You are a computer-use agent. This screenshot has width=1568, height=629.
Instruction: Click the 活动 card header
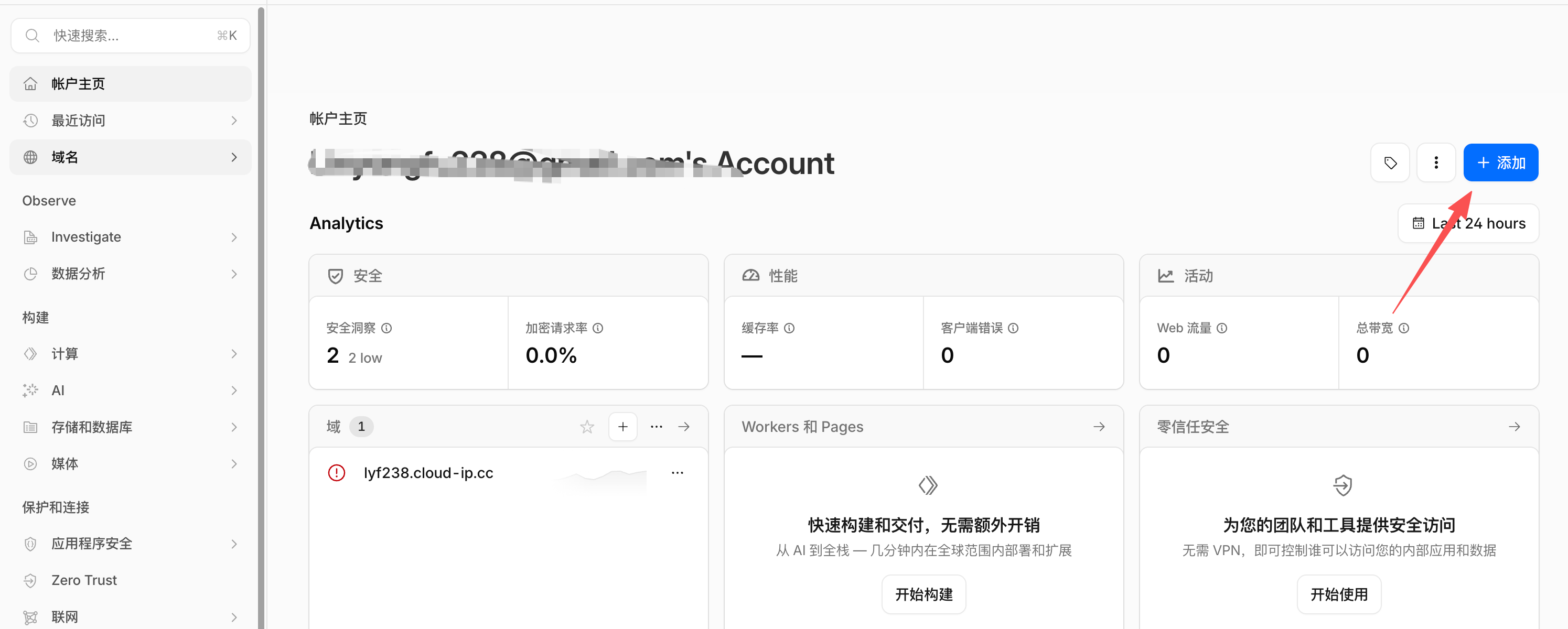(x=1339, y=276)
